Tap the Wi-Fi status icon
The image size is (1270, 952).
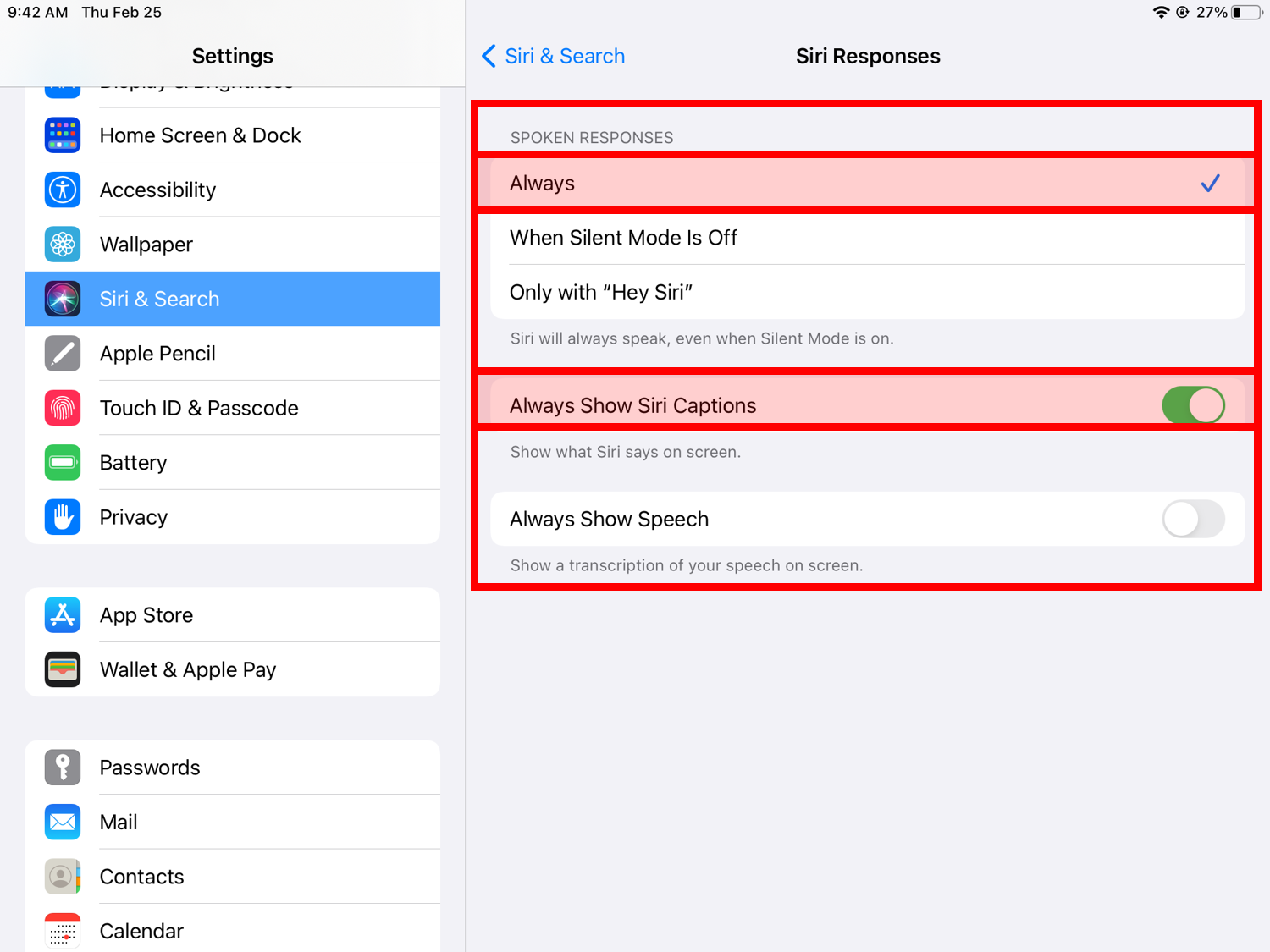(x=1161, y=12)
